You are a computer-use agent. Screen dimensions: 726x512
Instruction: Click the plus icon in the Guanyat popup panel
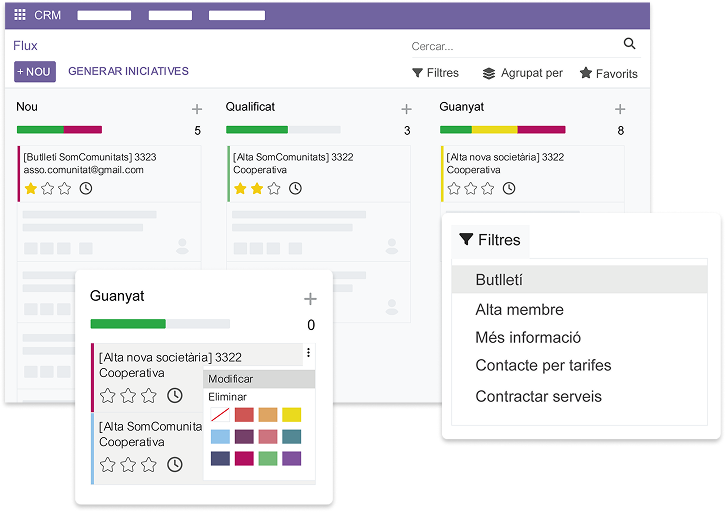click(x=310, y=299)
